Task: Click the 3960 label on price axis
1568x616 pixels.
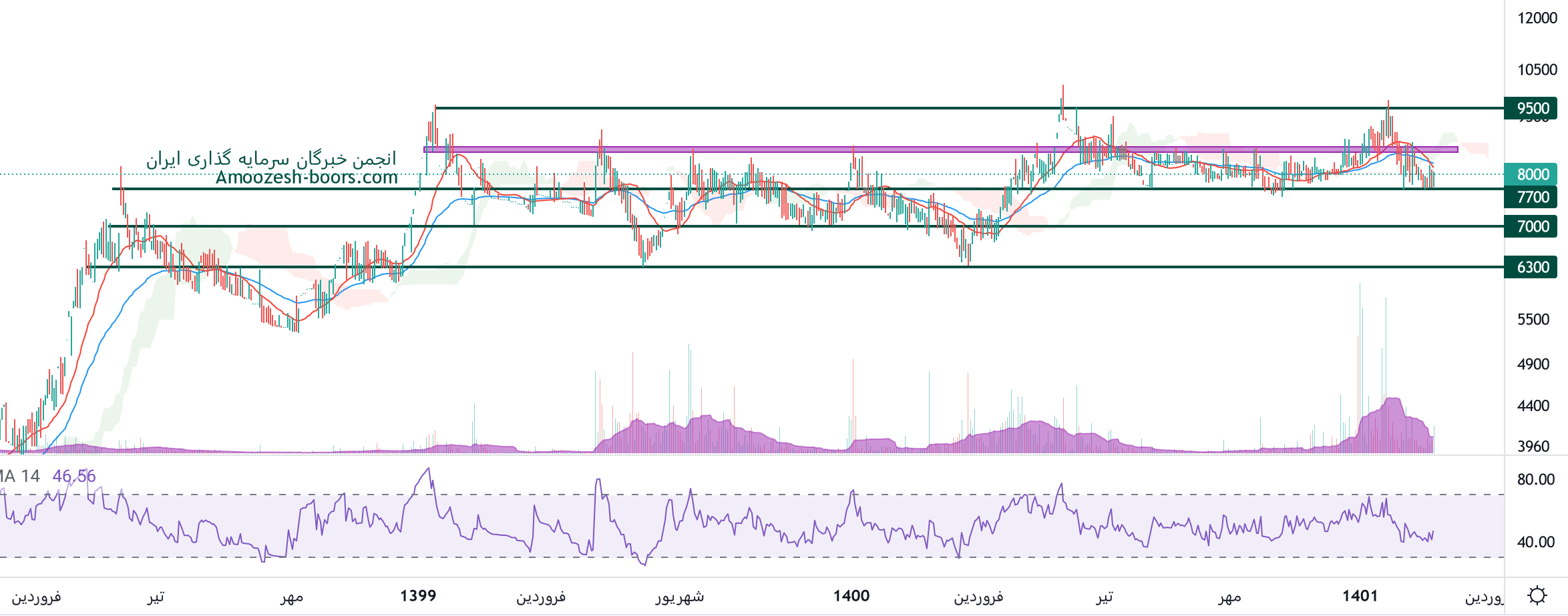Action: (x=1533, y=446)
